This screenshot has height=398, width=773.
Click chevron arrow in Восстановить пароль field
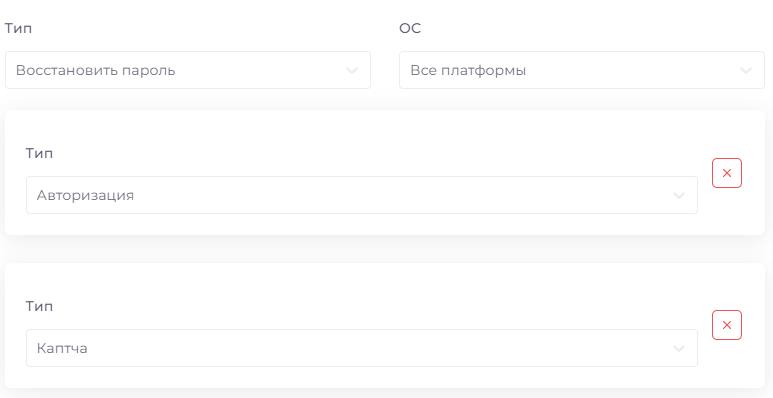click(351, 71)
